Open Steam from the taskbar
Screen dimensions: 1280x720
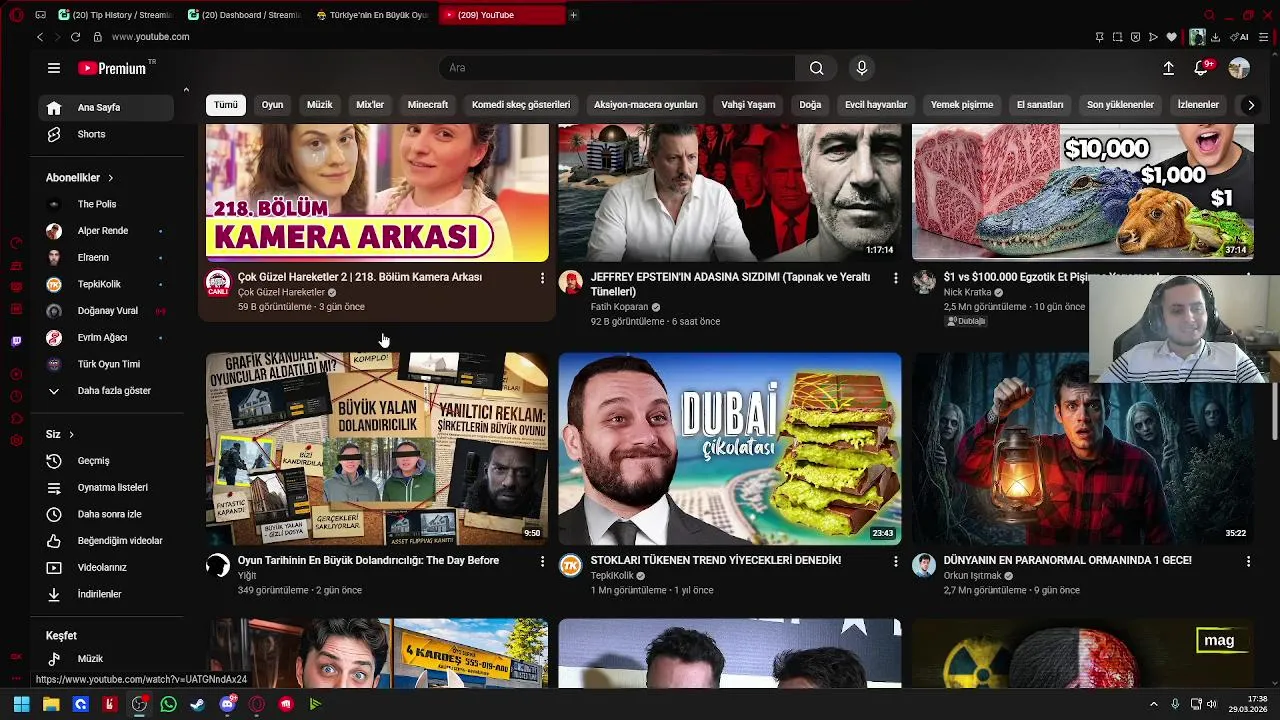click(198, 704)
